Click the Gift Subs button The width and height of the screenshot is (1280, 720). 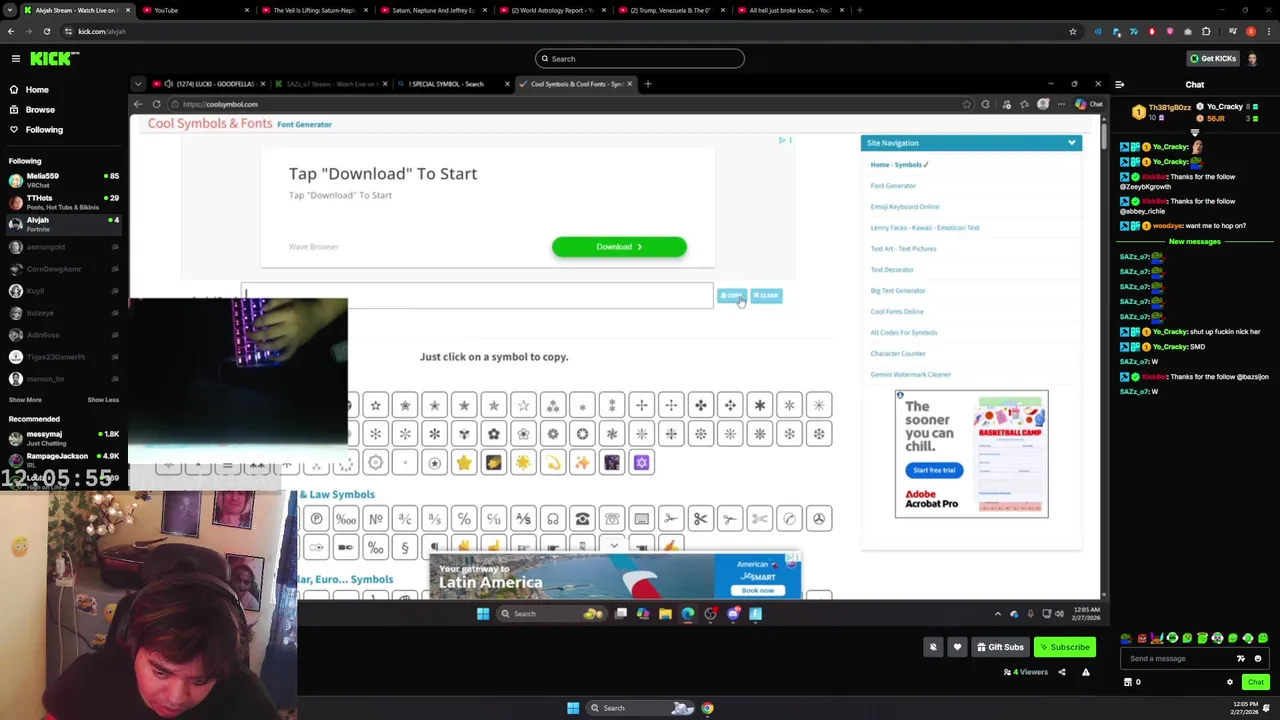(1000, 647)
